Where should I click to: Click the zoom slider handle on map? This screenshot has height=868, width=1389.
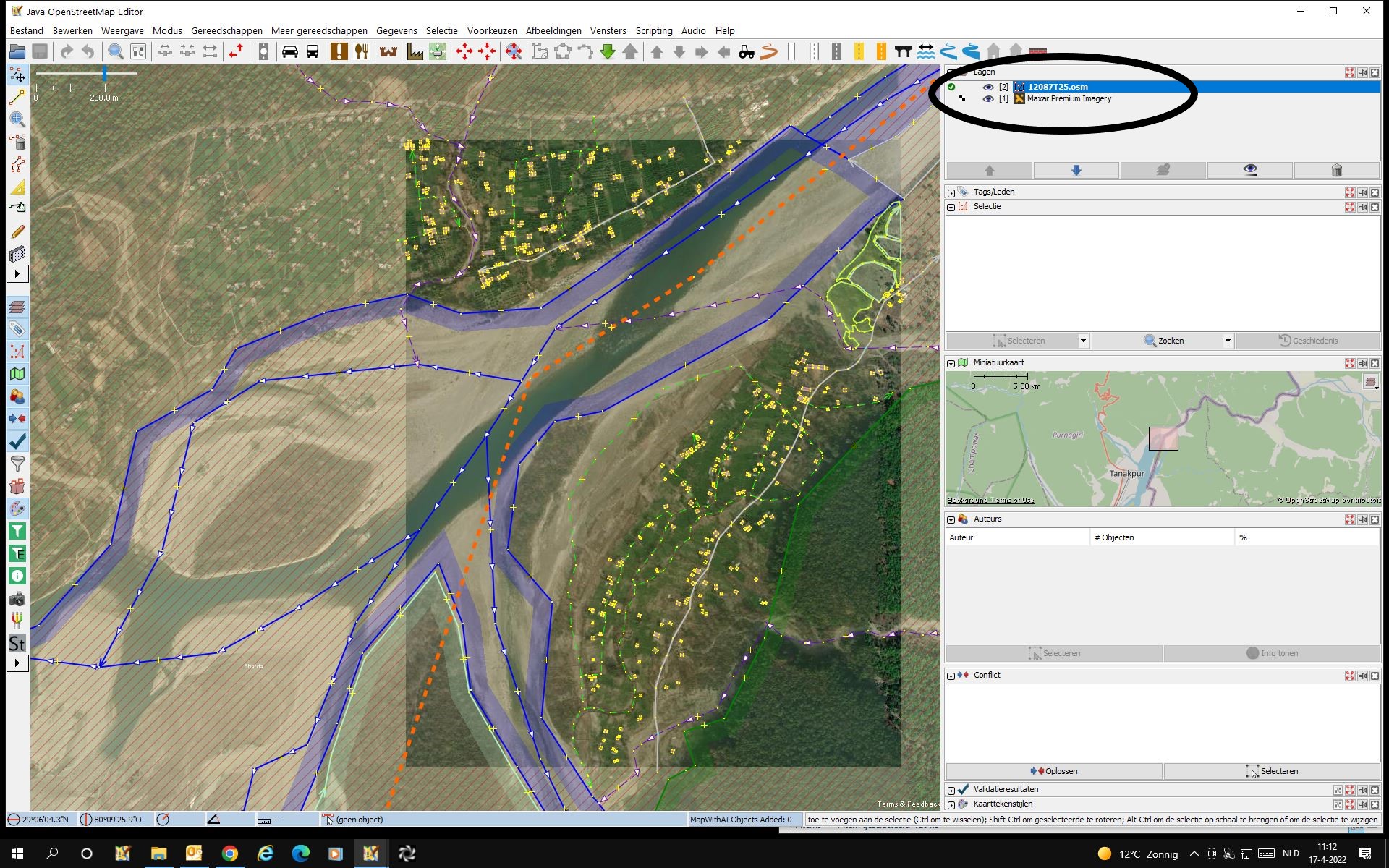[x=105, y=73]
